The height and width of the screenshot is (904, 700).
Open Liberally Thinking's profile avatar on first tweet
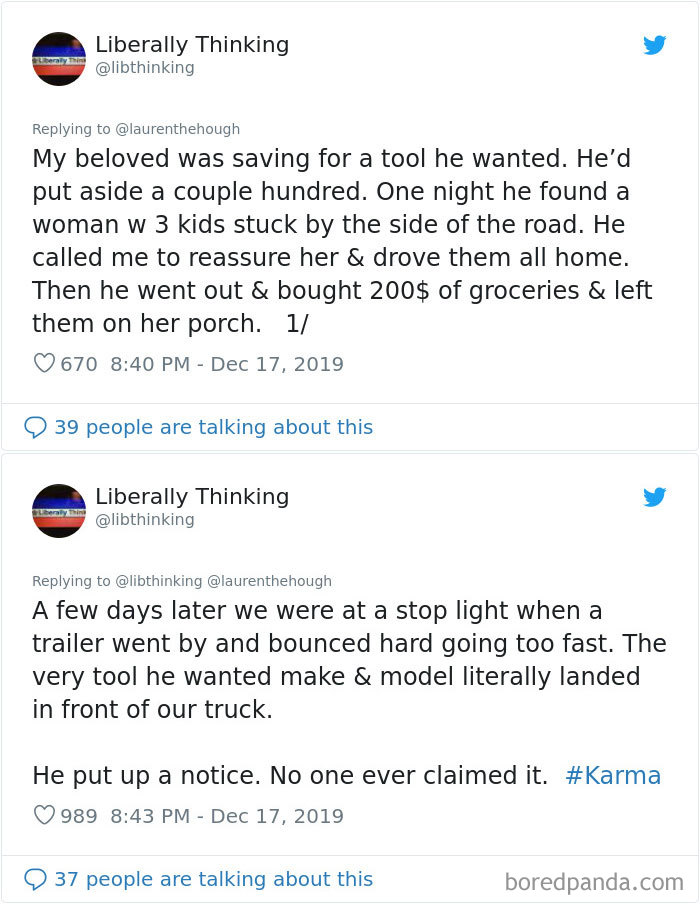(58, 59)
